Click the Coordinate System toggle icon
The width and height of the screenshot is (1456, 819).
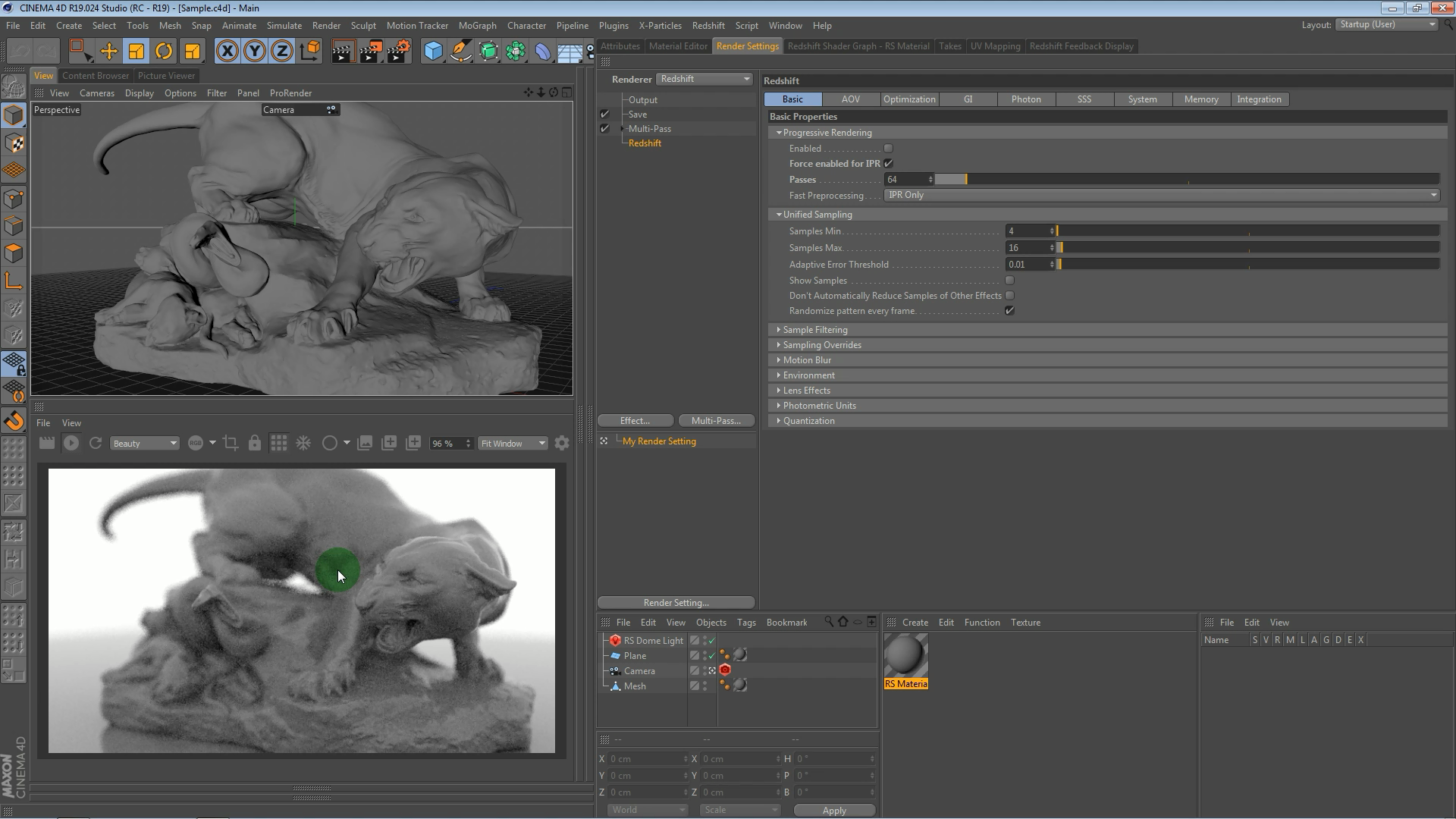(x=310, y=52)
